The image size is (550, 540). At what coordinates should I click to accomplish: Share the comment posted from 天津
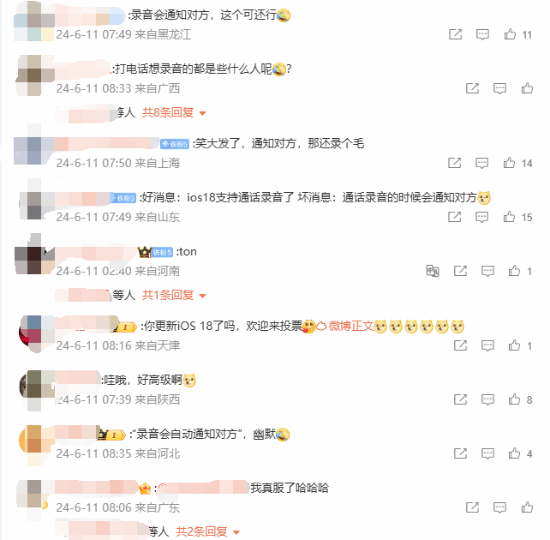[460, 346]
